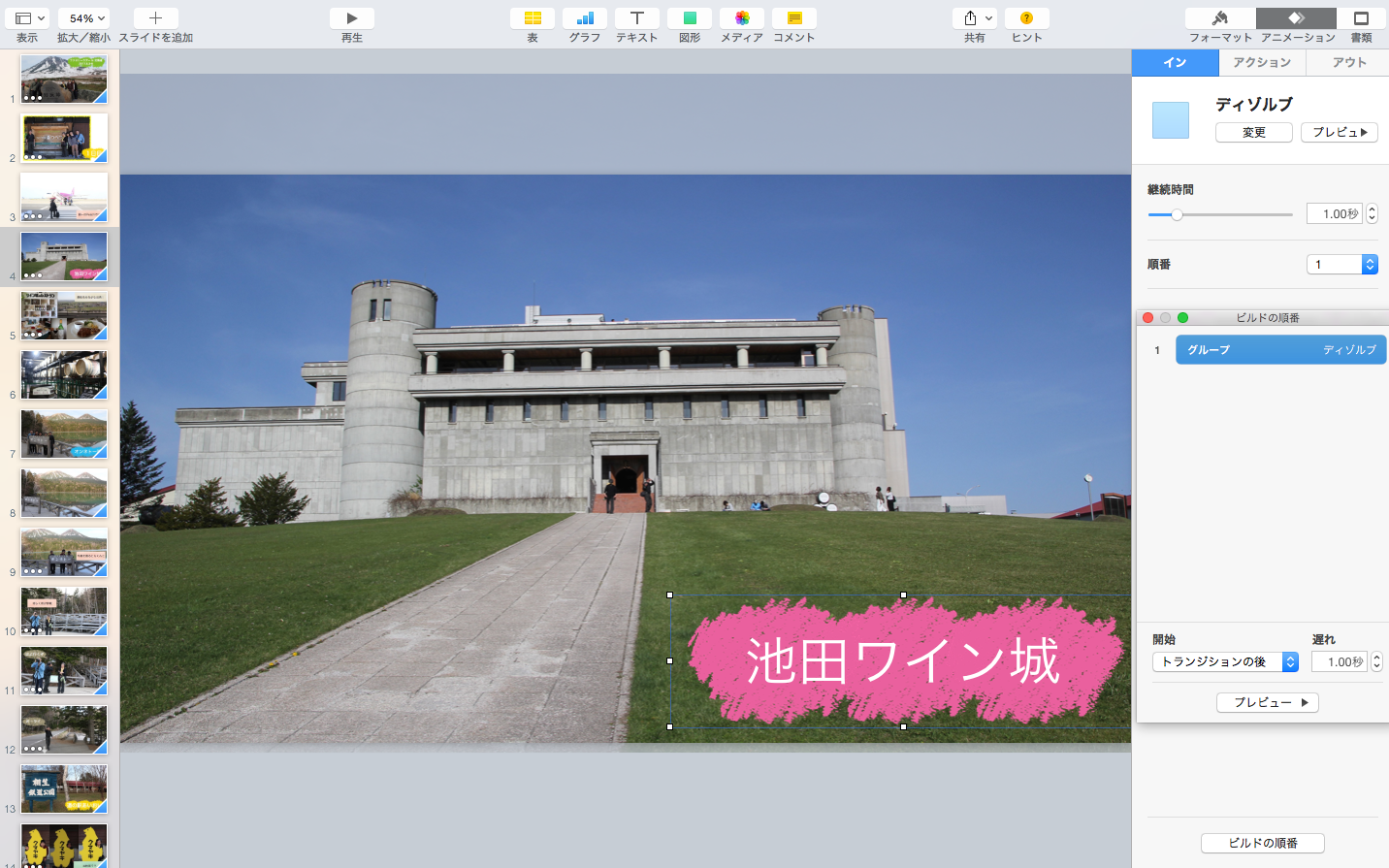Add a new slide with the plus icon
Image resolution: width=1389 pixels, height=868 pixels.
155,18
